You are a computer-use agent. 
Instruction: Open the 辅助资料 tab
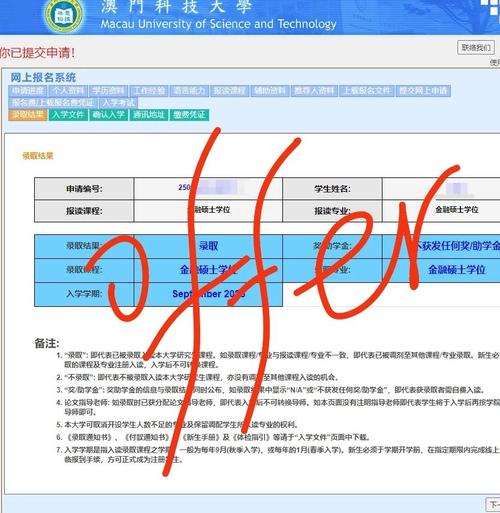click(270, 91)
